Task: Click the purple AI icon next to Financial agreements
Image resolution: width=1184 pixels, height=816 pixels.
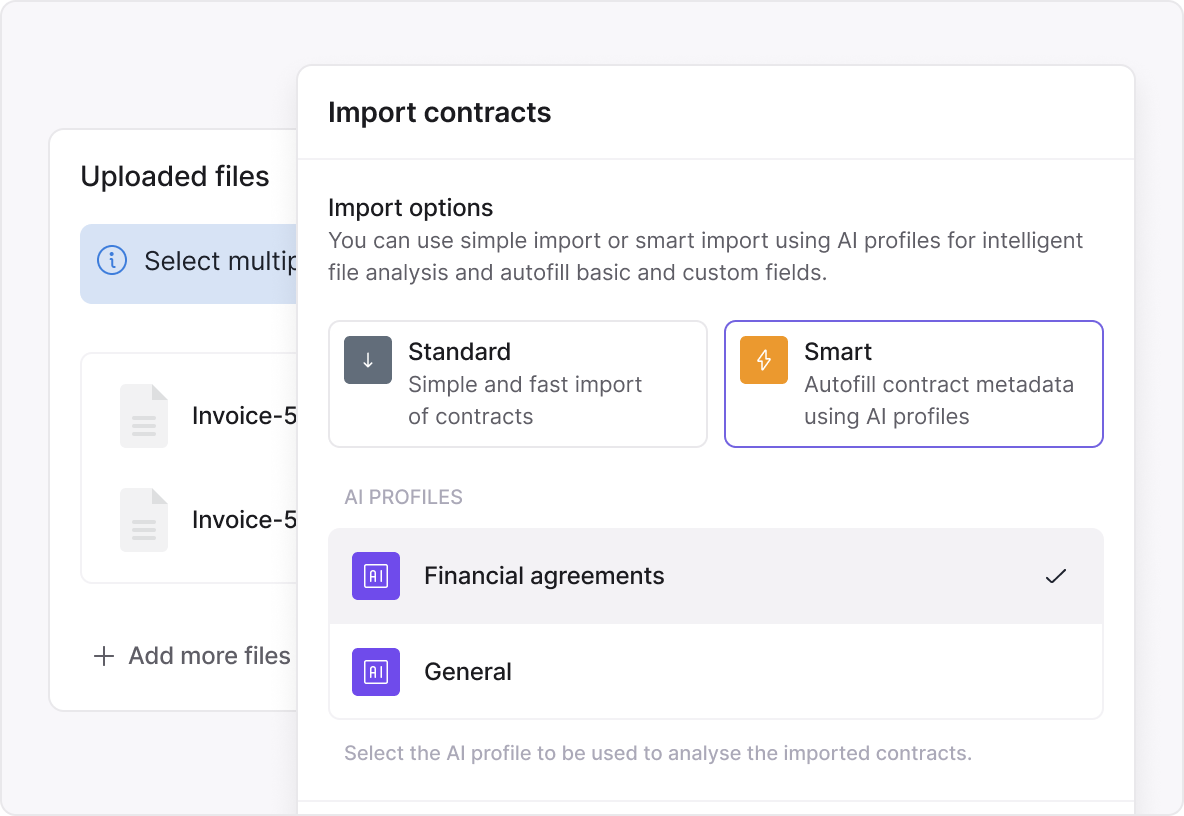Action: pyautogui.click(x=375, y=576)
